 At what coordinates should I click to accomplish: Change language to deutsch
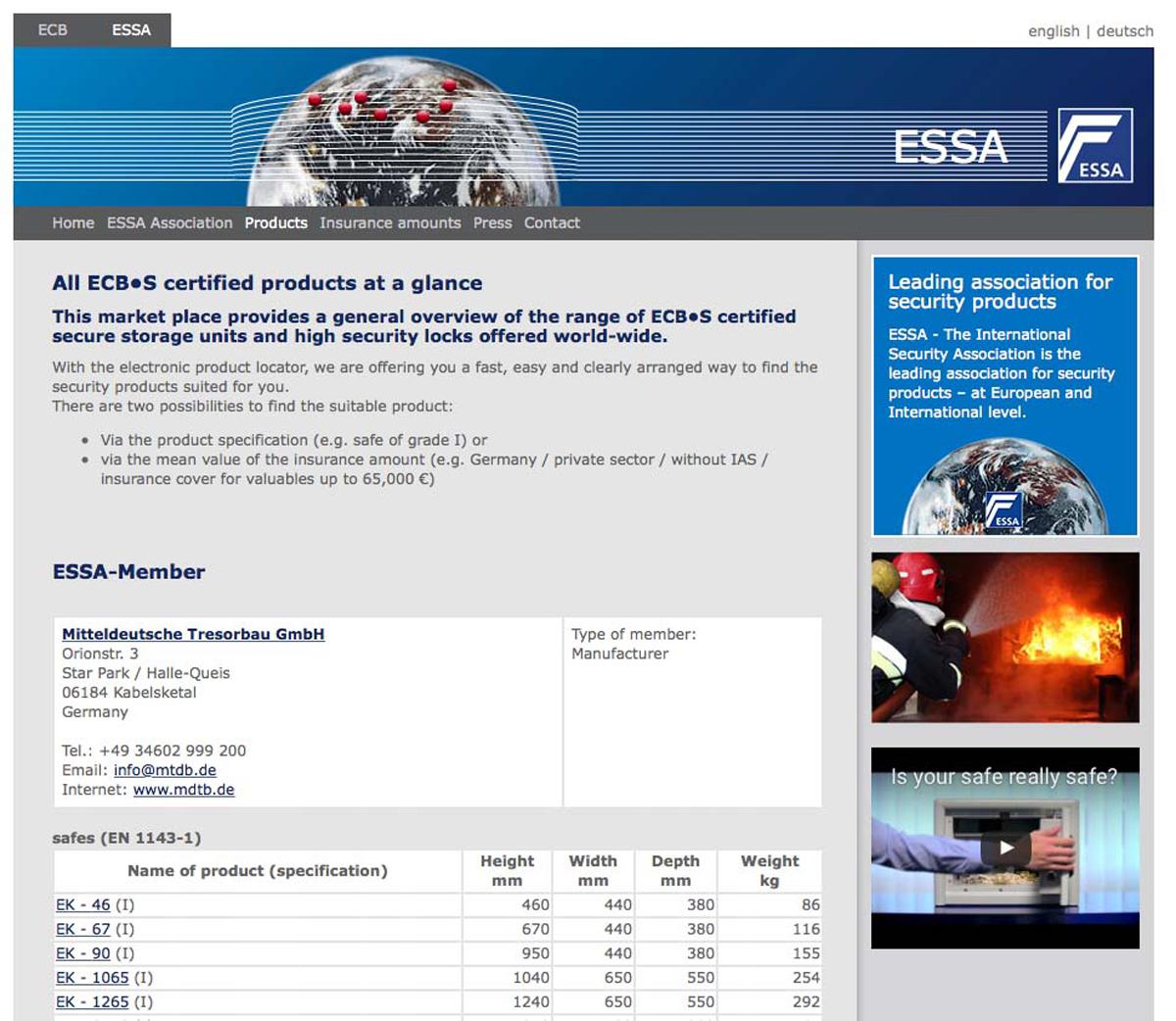coord(1125,30)
